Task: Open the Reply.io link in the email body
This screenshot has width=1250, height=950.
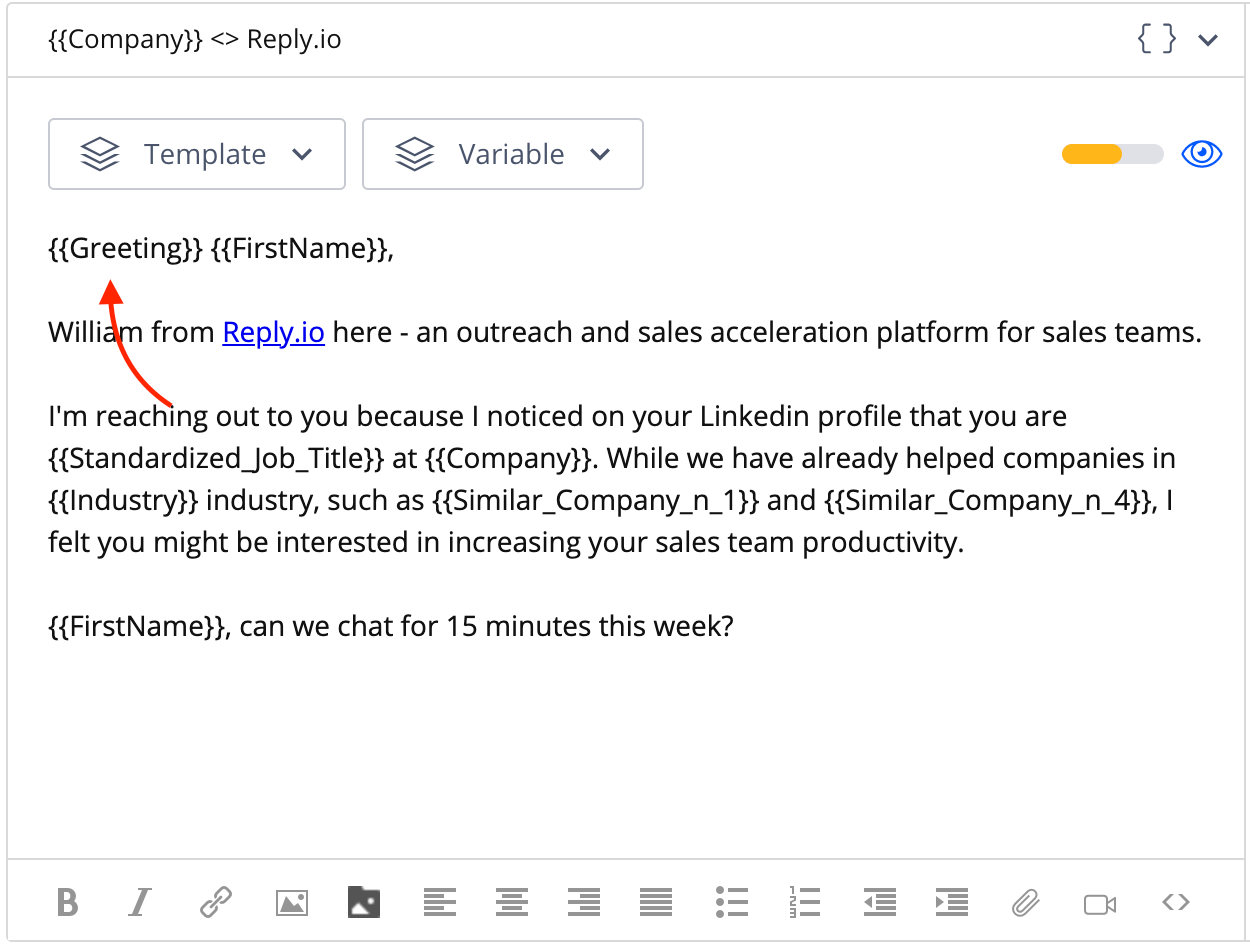Action: pyautogui.click(x=274, y=332)
